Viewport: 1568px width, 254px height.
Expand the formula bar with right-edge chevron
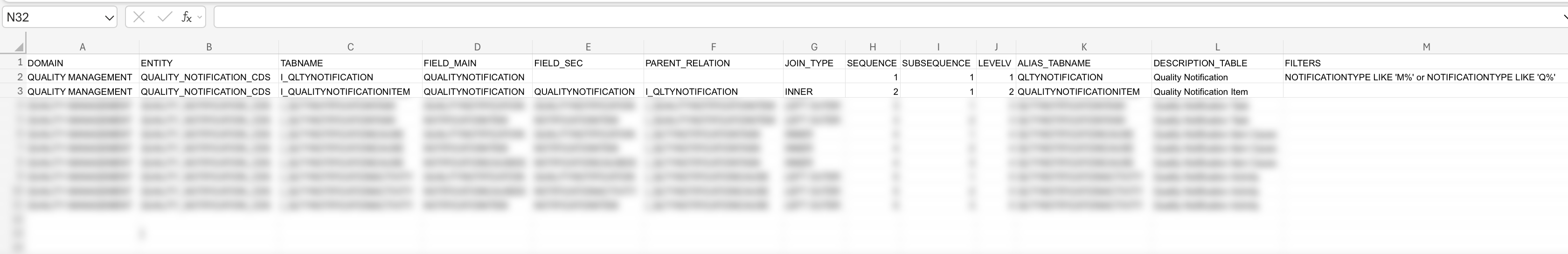1564,18
